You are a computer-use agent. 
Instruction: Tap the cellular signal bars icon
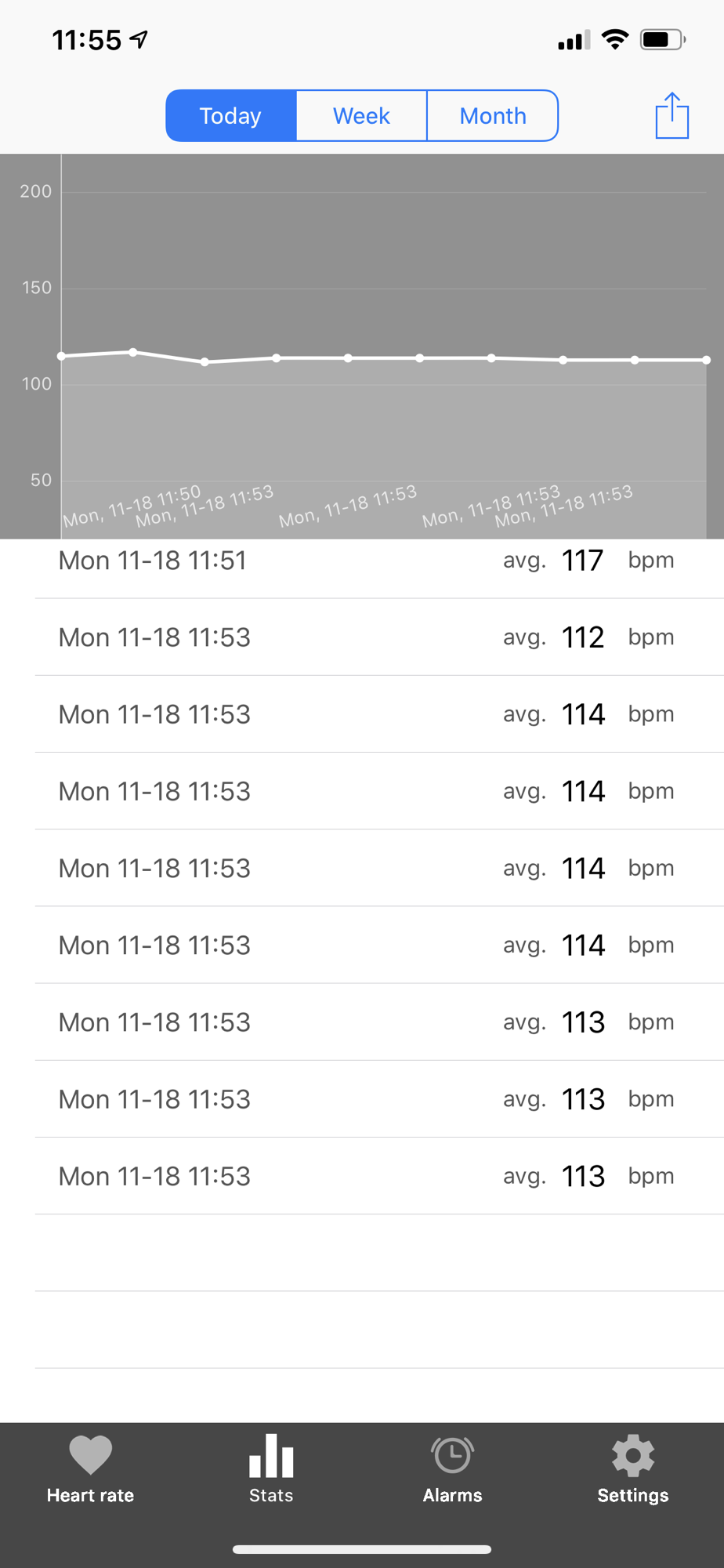coord(574,40)
